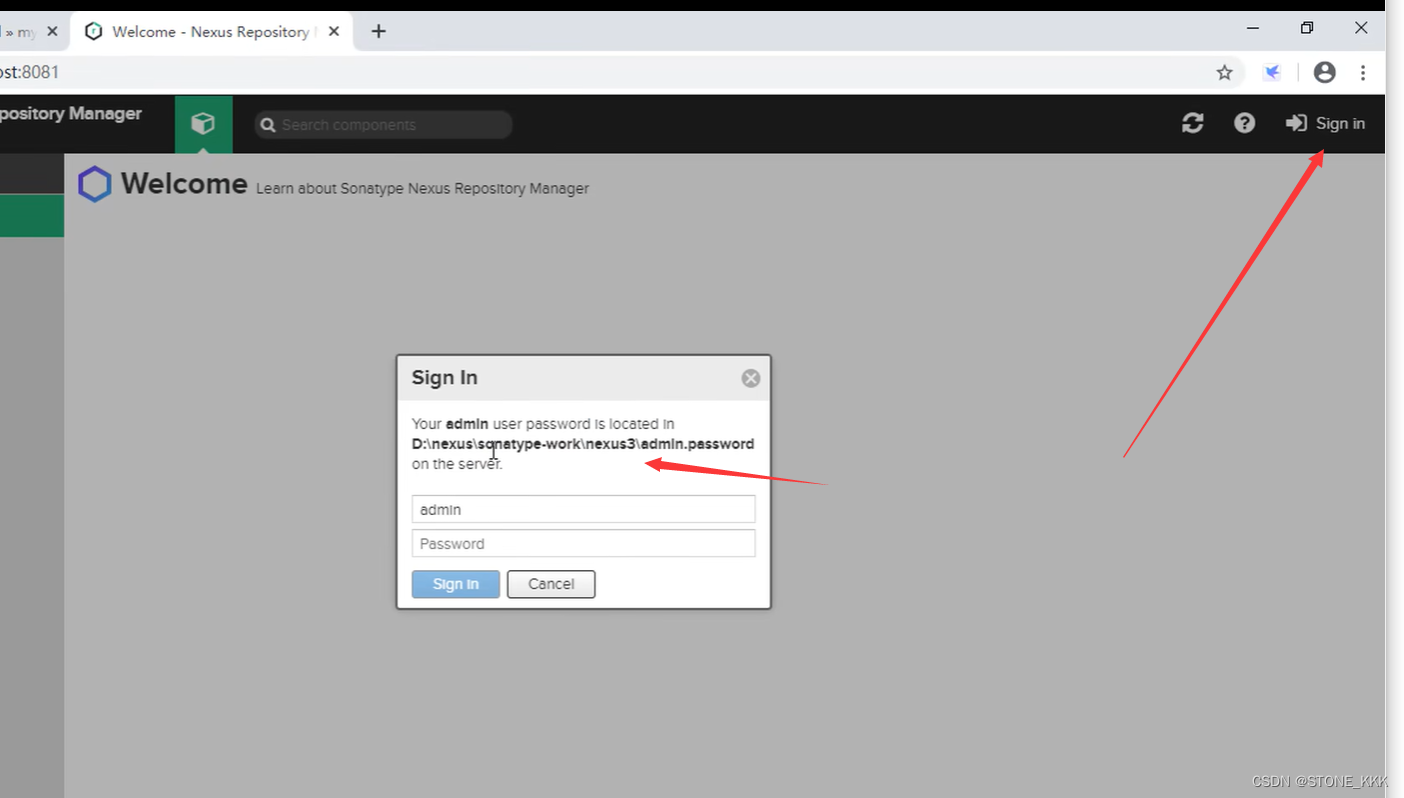Viewport: 1404px width, 798px height.
Task: Click the Password input field
Action: pos(583,543)
